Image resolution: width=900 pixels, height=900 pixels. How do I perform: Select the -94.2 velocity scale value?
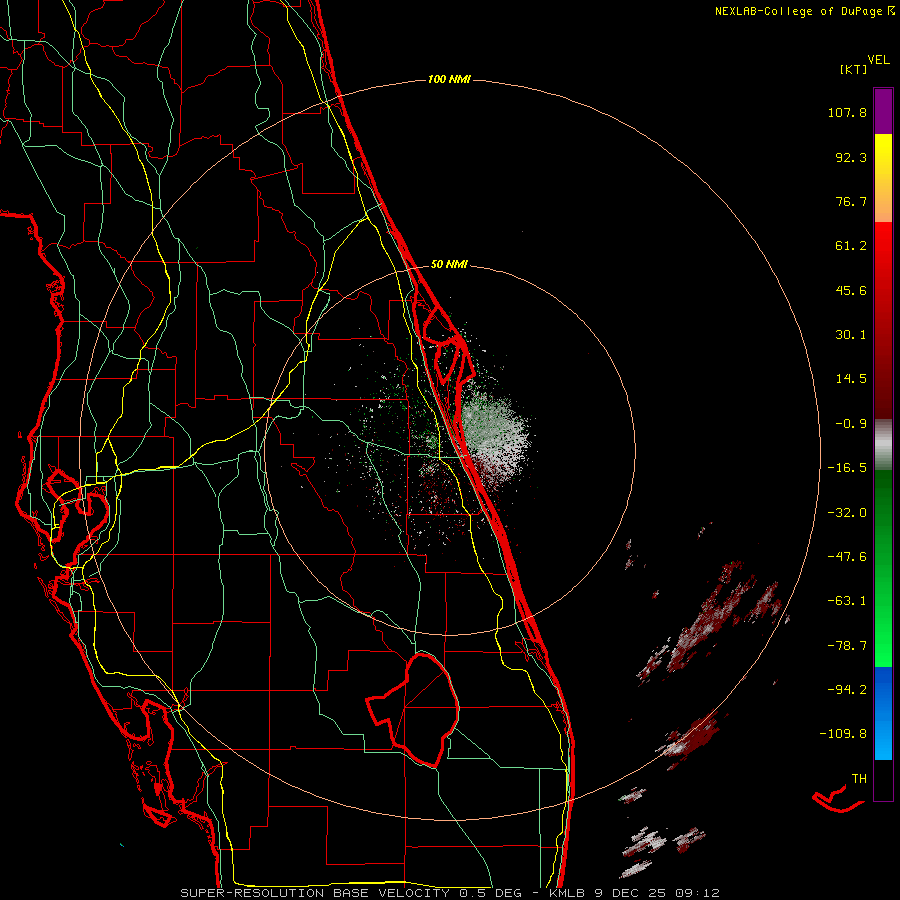[x=847, y=689]
